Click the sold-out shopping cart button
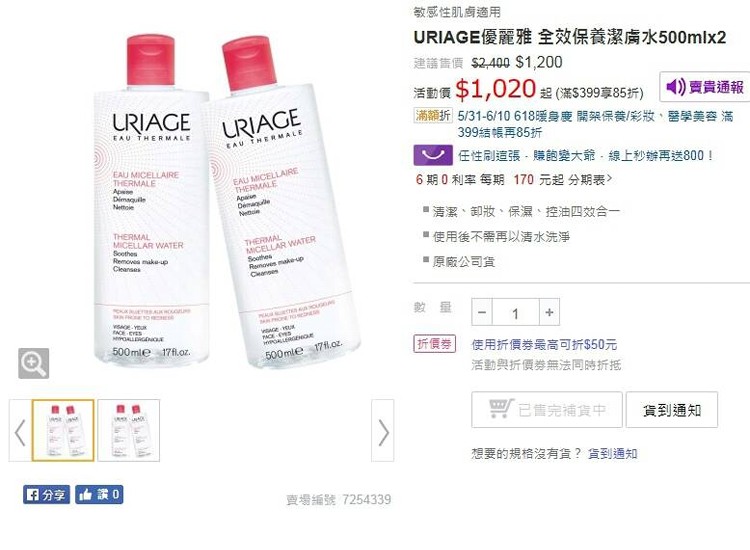 pyautogui.click(x=547, y=410)
